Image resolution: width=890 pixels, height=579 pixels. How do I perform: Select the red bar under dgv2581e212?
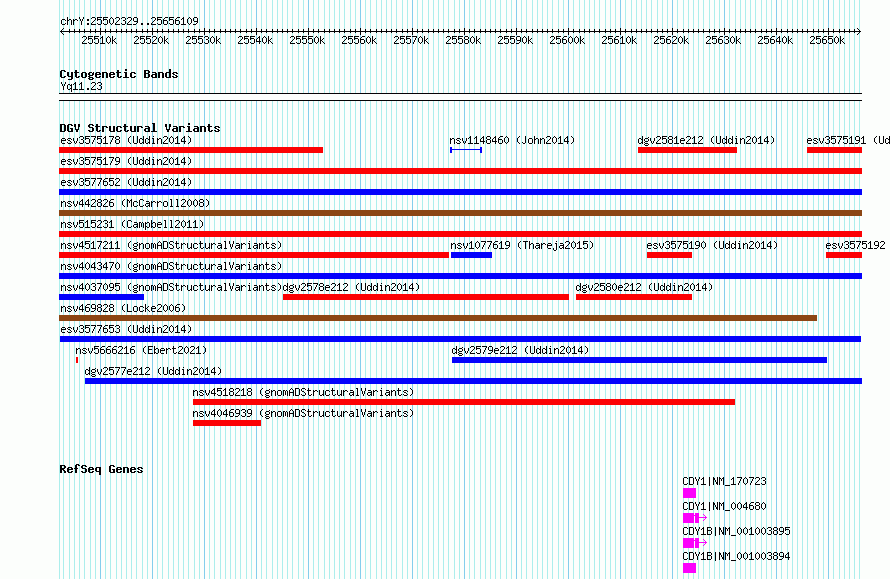tap(687, 150)
